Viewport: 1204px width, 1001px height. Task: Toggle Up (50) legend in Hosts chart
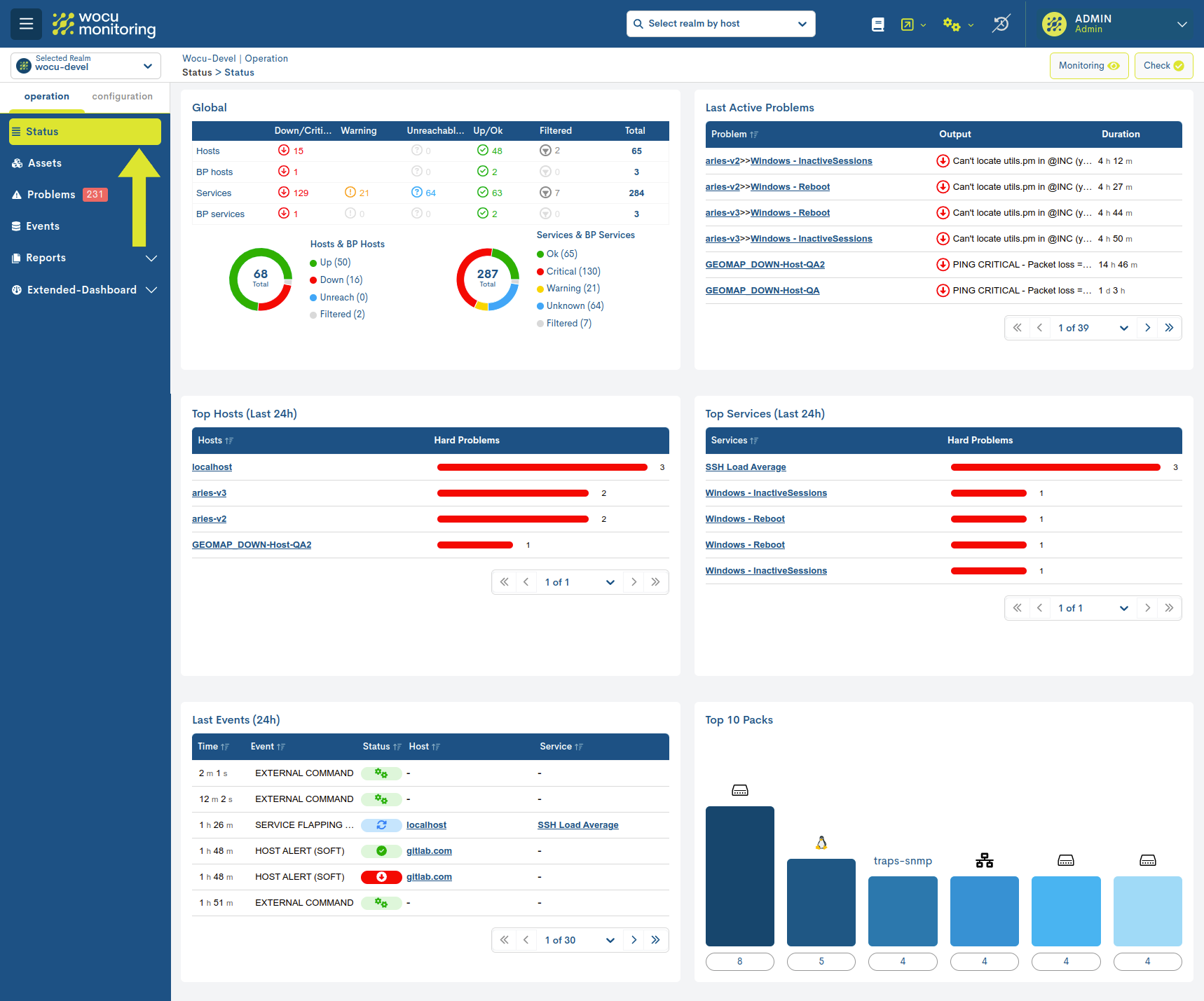pos(330,263)
